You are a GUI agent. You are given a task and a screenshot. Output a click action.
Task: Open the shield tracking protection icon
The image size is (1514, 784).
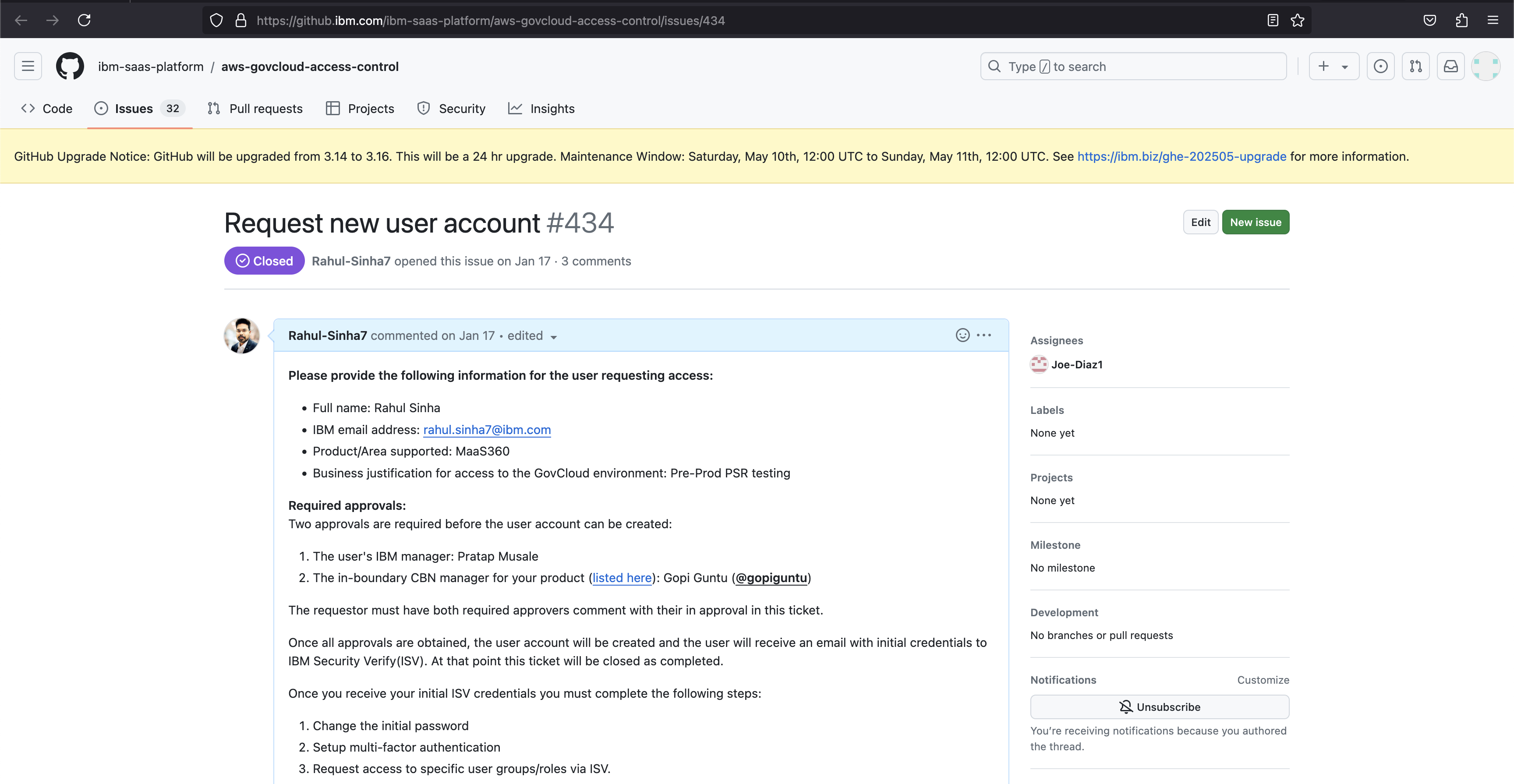(216, 21)
